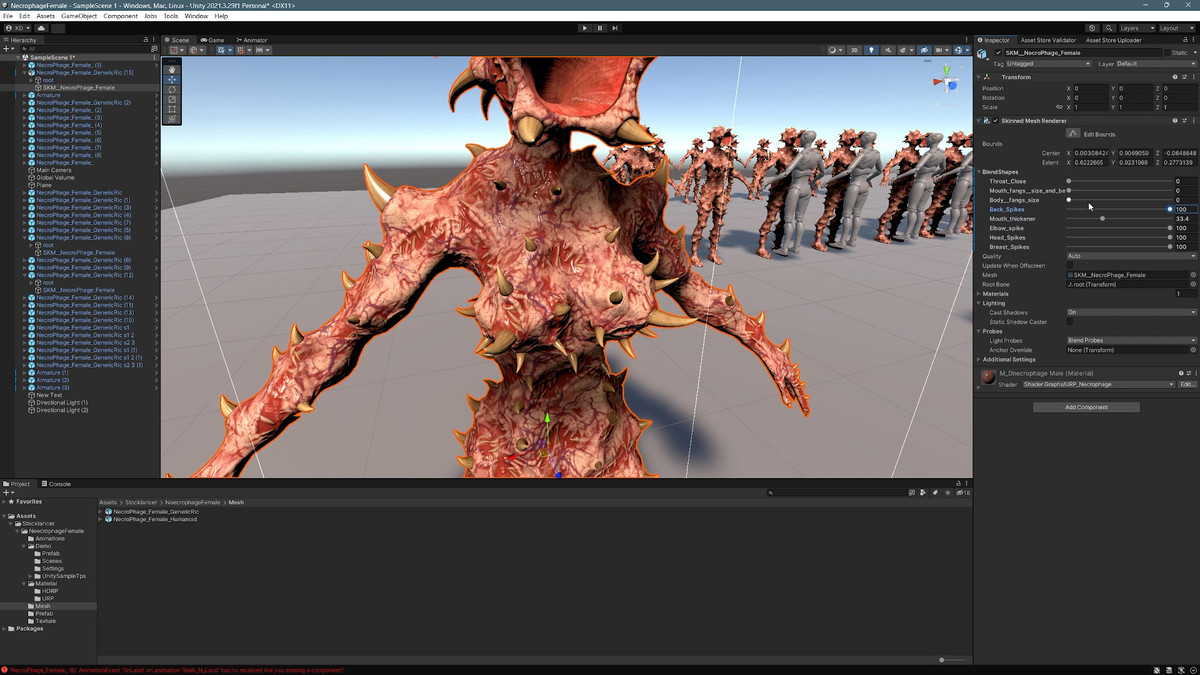Select the Rect tool in Scene overlay

pos(172,109)
